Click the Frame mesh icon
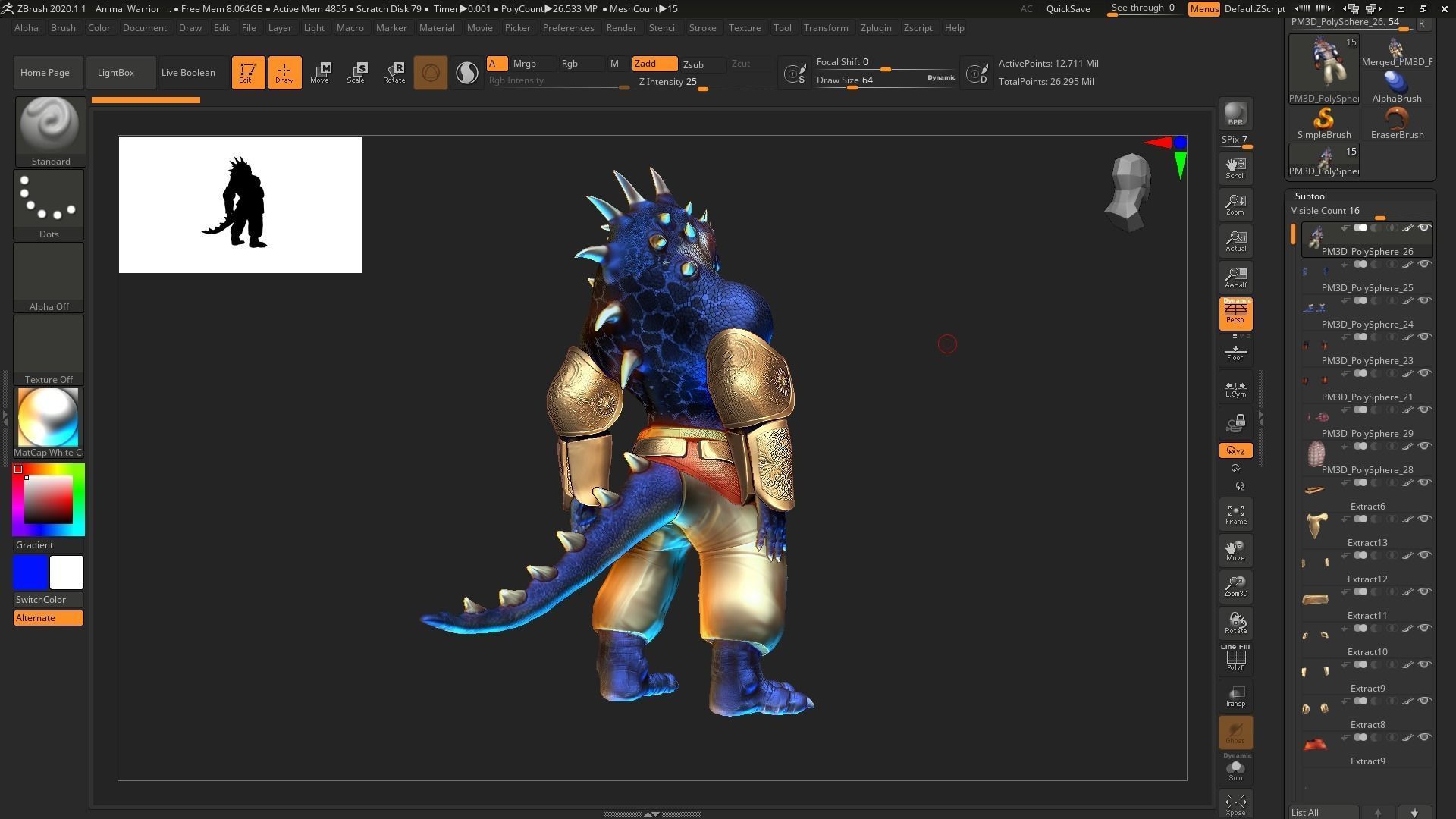1456x819 pixels. tap(1235, 515)
